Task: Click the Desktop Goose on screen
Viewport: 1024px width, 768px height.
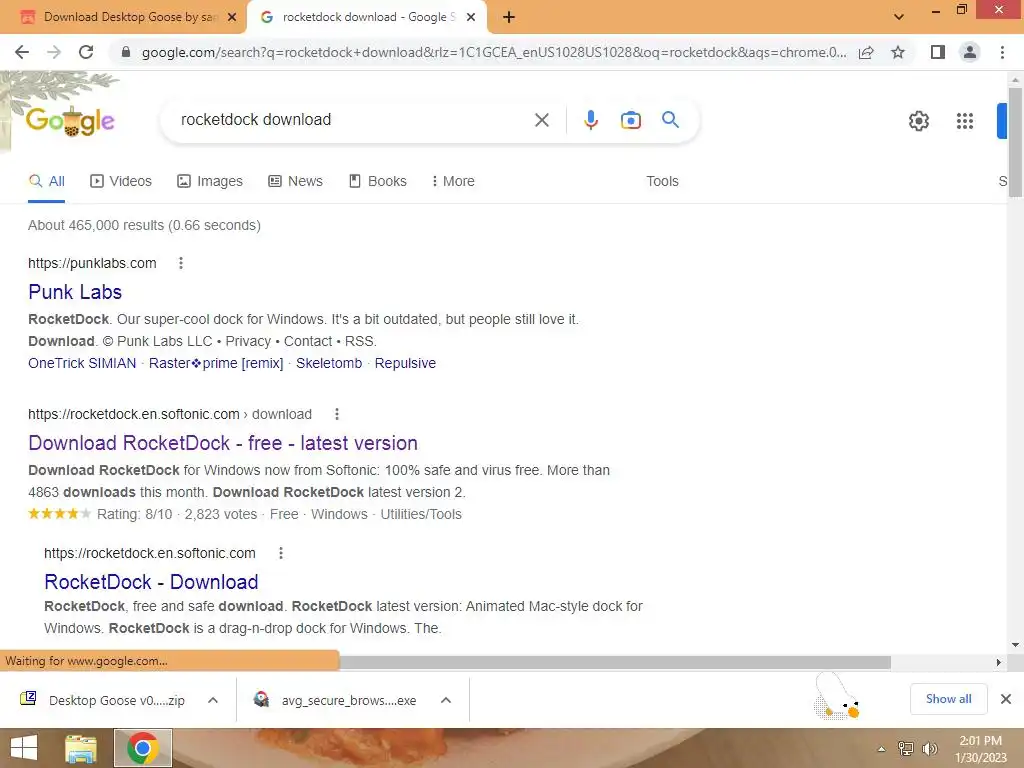Action: click(x=837, y=697)
